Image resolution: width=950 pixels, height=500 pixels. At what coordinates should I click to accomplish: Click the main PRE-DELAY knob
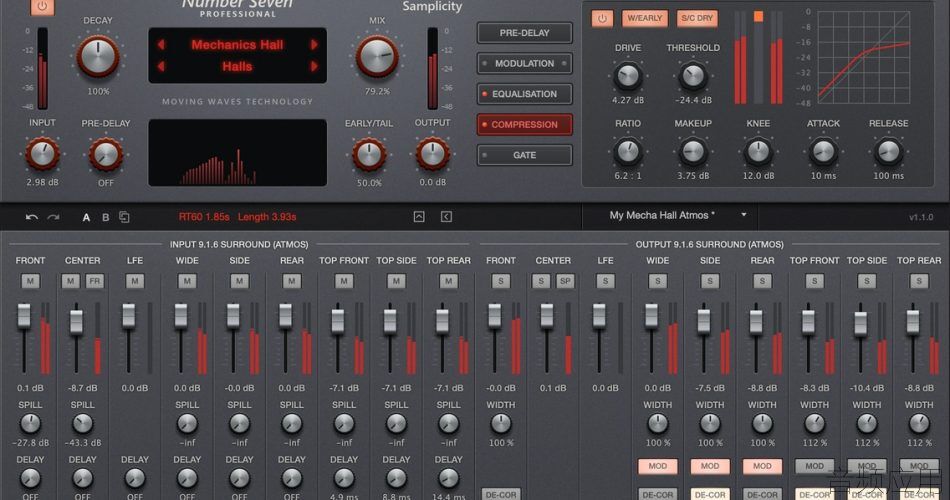(105, 154)
